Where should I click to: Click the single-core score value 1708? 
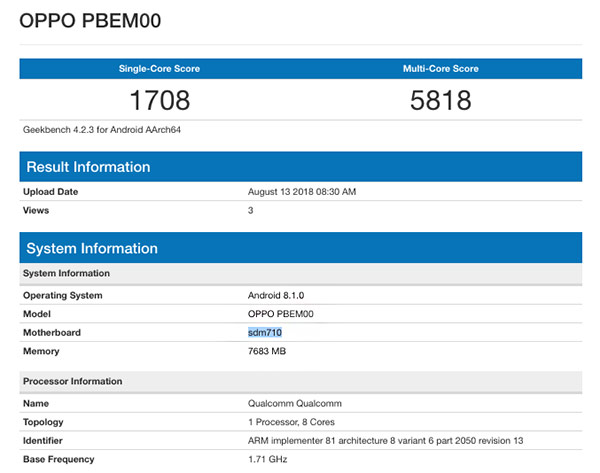click(160, 100)
